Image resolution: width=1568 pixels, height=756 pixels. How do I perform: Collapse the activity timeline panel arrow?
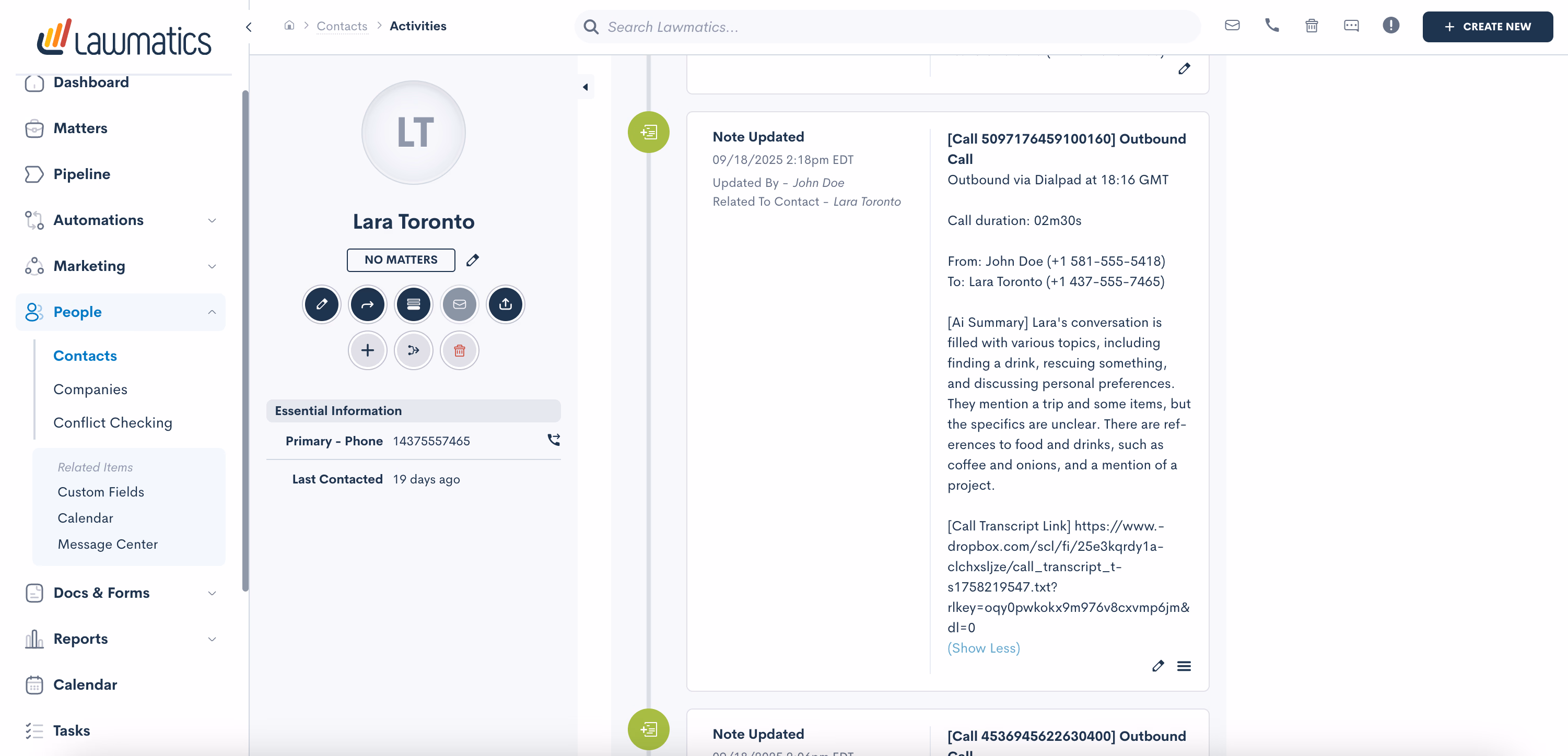585,86
